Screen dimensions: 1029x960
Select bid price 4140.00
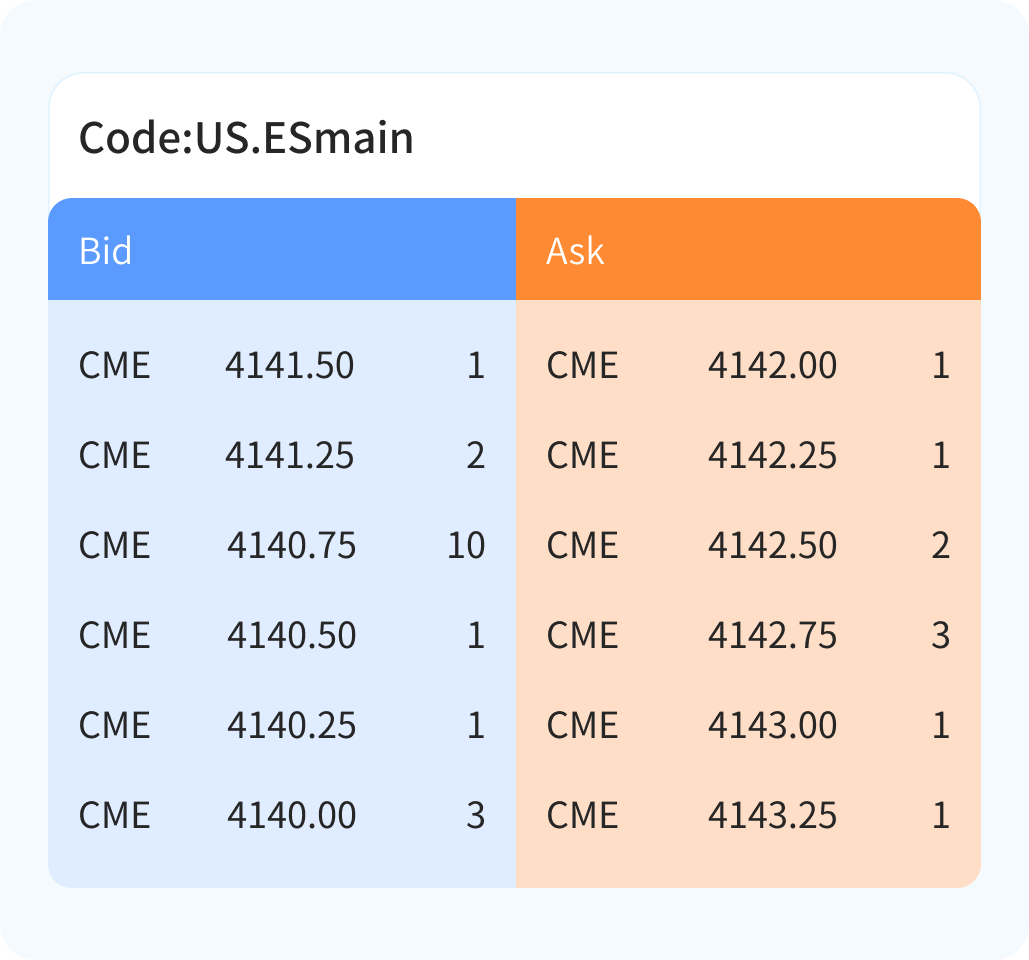coord(291,816)
